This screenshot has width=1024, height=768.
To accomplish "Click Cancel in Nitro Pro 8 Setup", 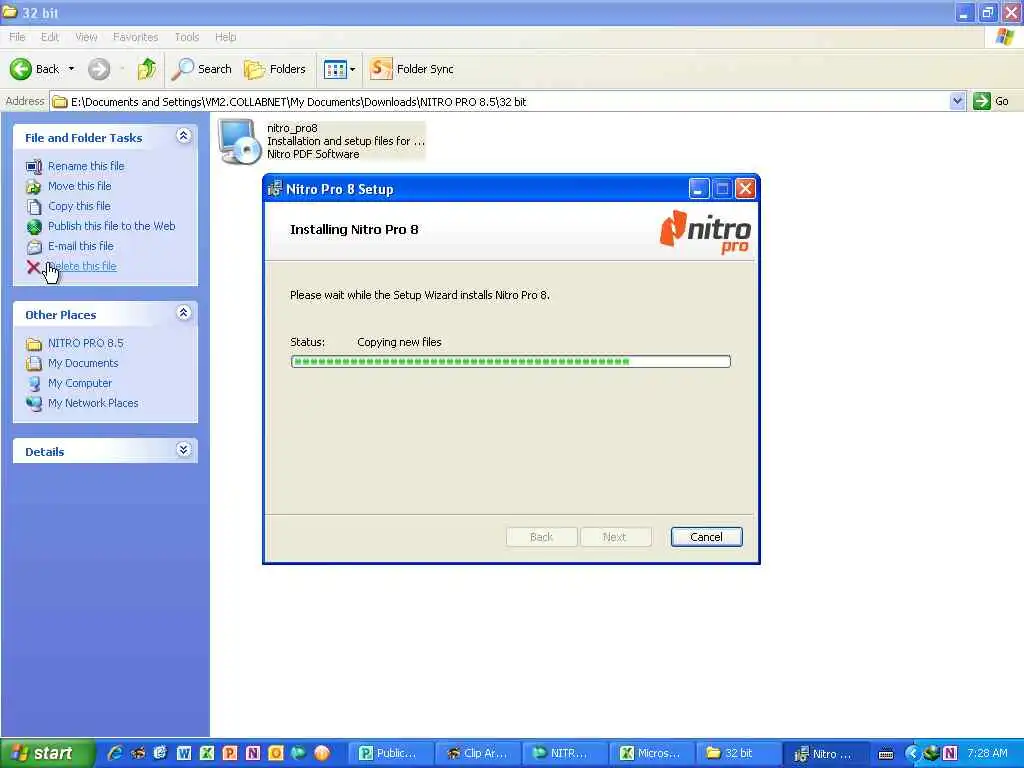I will (x=707, y=537).
